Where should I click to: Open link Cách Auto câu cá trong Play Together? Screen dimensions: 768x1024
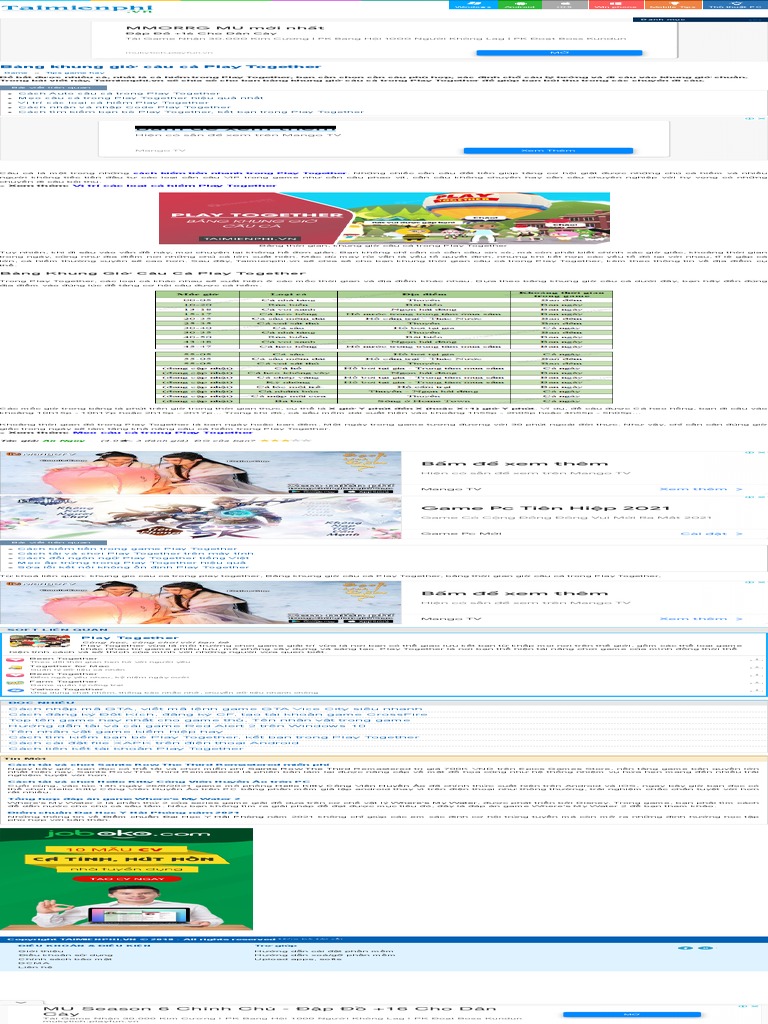(x=119, y=93)
